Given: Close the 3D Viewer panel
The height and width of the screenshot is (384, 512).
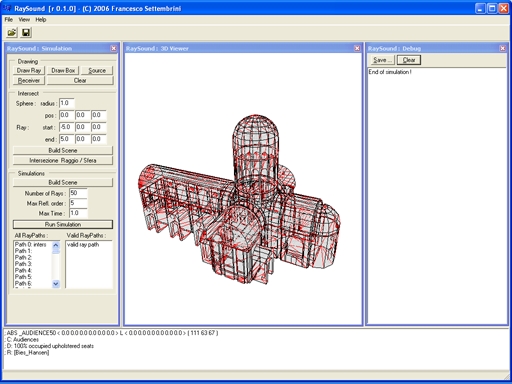Looking at the screenshot, I should [357, 48].
